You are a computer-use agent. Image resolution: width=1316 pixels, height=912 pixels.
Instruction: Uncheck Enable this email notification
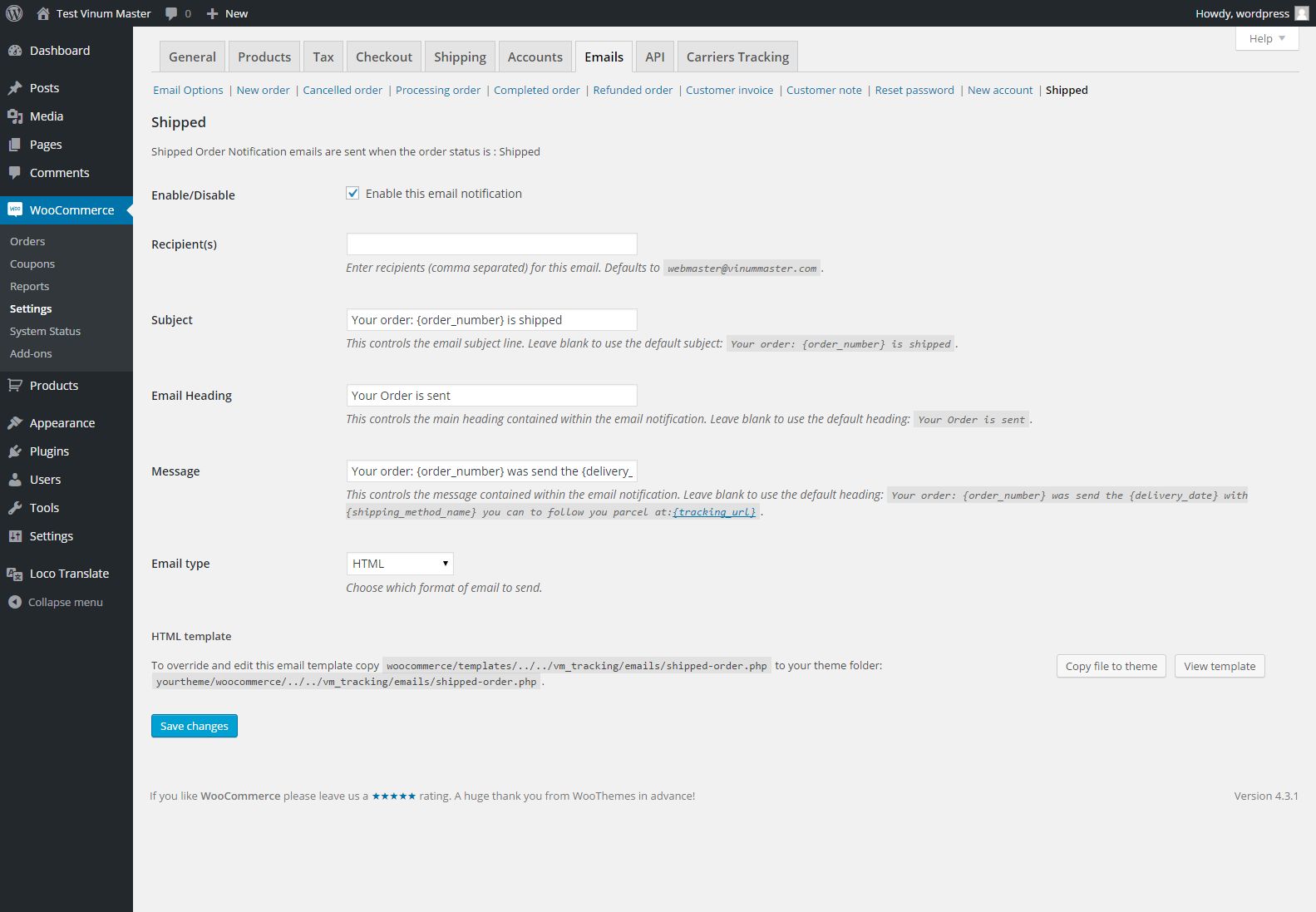(x=352, y=194)
